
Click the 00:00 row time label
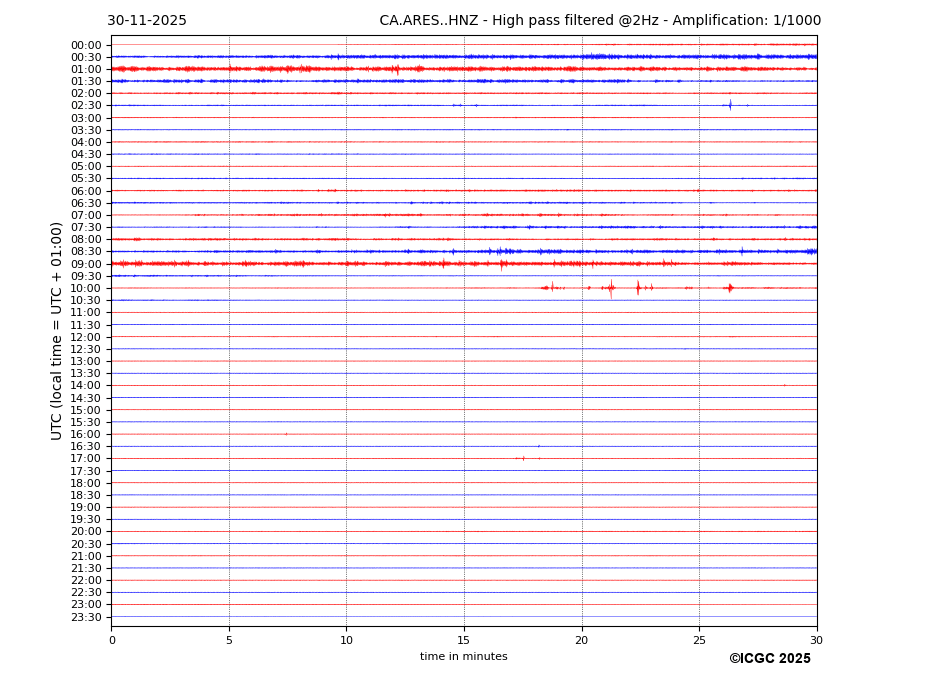click(86, 45)
